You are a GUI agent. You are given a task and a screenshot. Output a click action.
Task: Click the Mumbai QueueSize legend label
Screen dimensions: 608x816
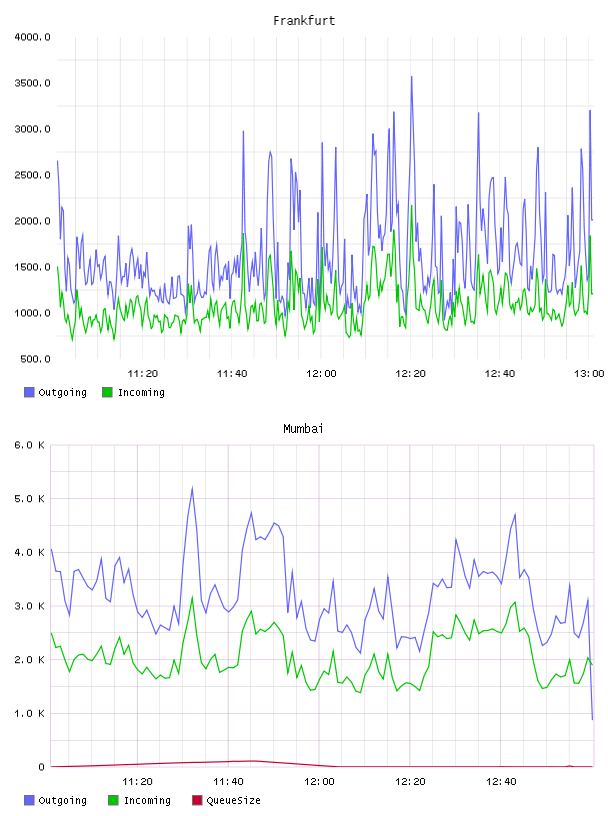(233, 800)
